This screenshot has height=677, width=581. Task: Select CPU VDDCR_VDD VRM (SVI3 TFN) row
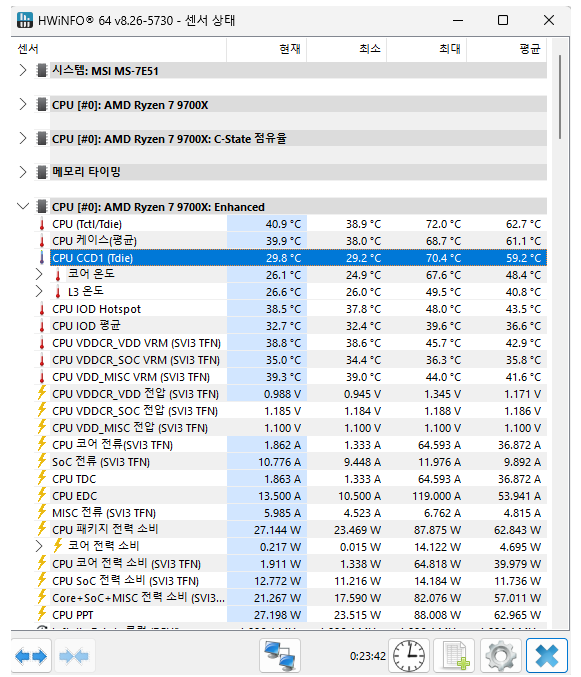290,343
